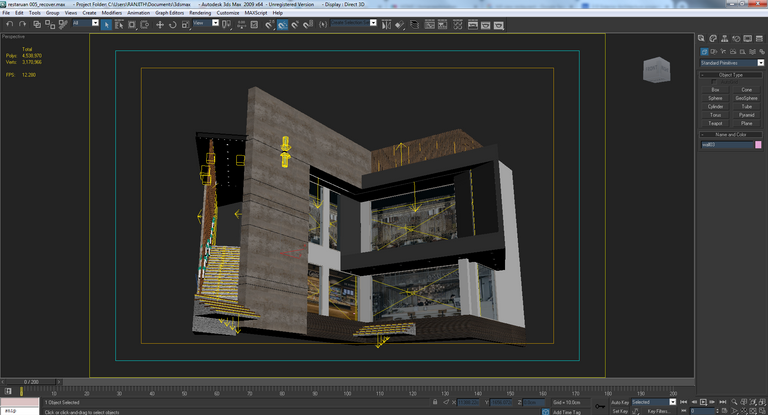Image resolution: width=768 pixels, height=415 pixels.
Task: Open the Render Setup icon
Action: (473, 24)
